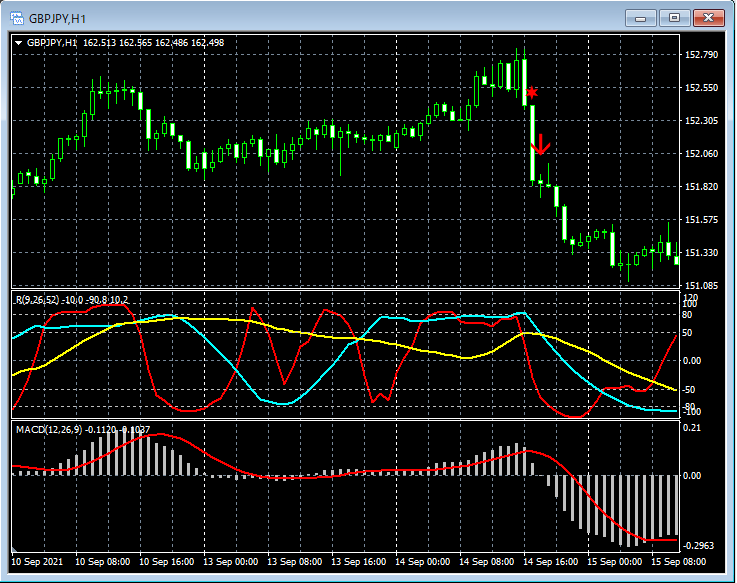Click MACD scale value 0.21
The width and height of the screenshot is (737, 583).
click(x=692, y=427)
